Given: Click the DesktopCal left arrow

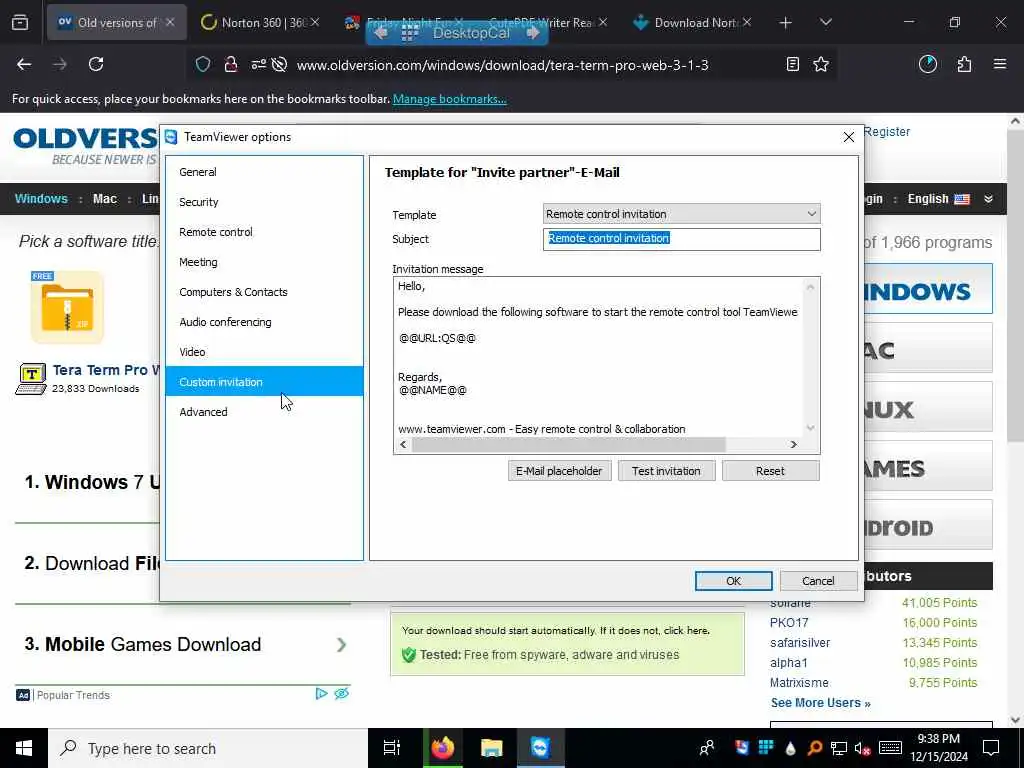Looking at the screenshot, I should [x=381, y=33].
